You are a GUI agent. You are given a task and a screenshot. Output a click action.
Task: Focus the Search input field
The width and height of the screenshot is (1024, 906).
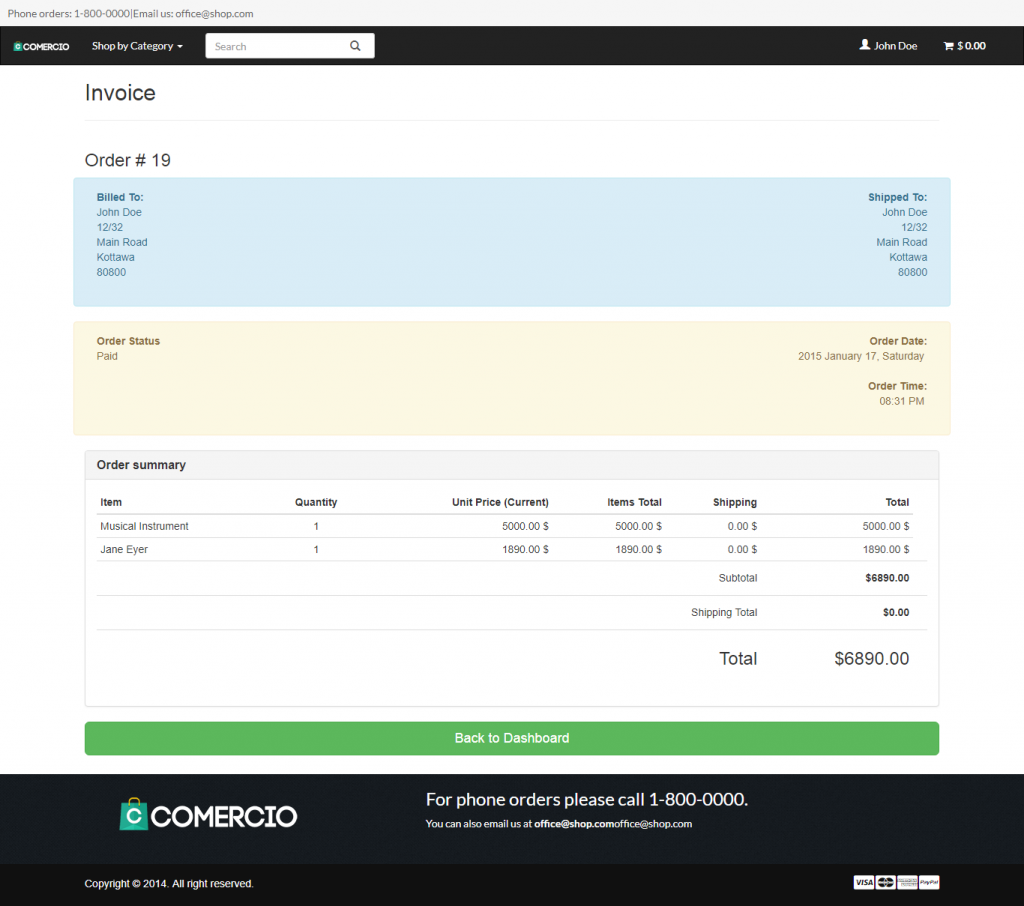(x=275, y=46)
